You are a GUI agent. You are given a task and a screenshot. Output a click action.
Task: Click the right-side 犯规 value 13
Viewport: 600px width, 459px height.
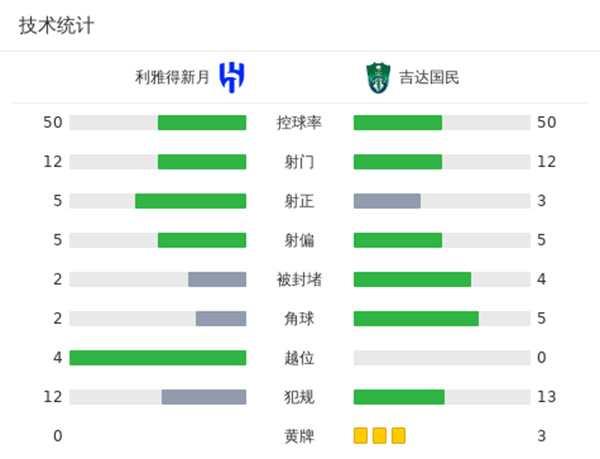click(x=545, y=397)
